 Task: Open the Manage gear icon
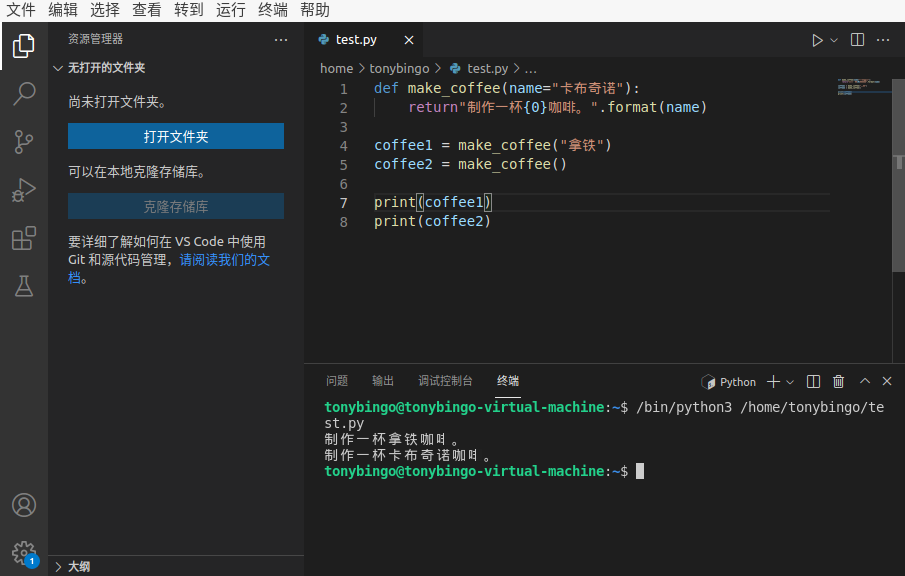pyautogui.click(x=24, y=553)
